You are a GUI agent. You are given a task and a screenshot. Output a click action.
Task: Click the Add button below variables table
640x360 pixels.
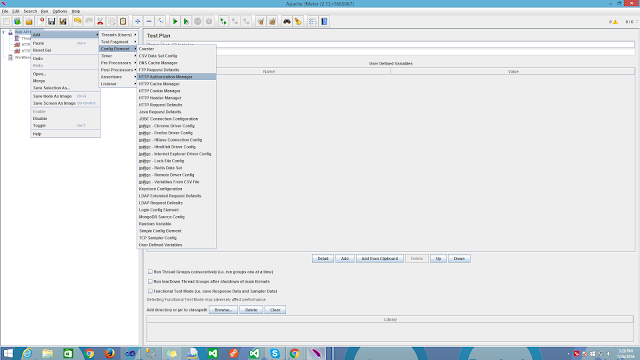click(345, 258)
